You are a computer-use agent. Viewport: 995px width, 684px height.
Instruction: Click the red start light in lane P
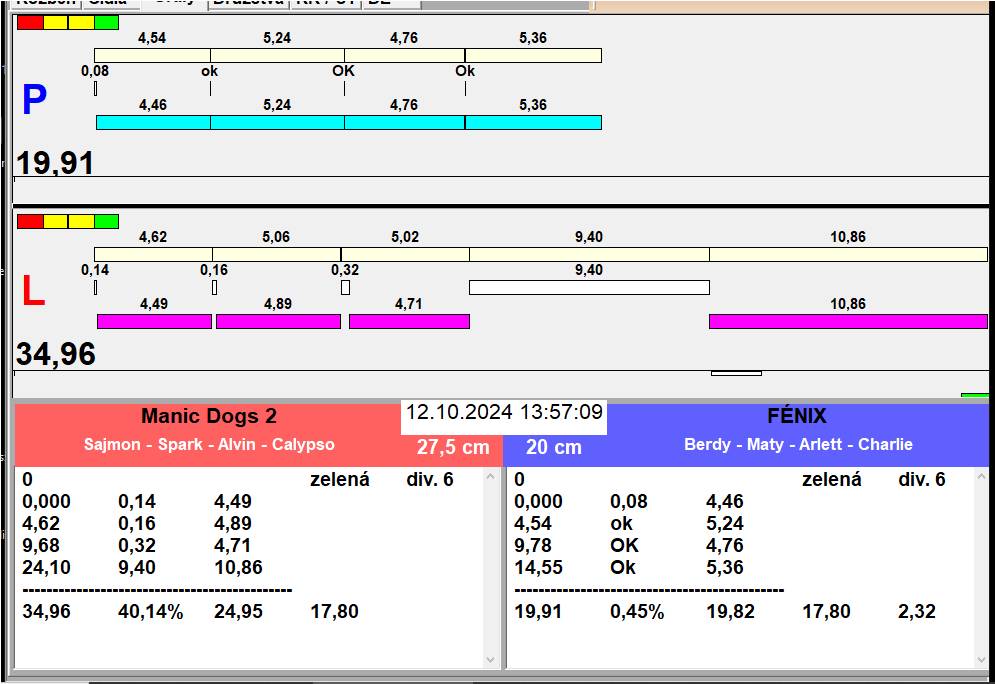click(x=30, y=23)
